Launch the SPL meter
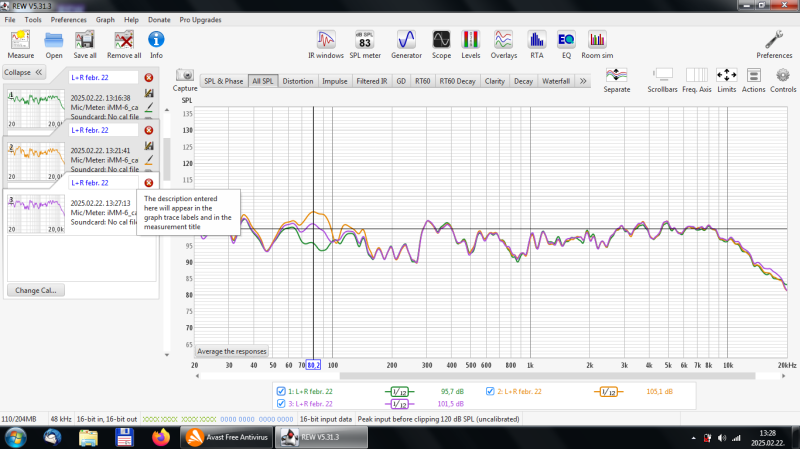This screenshot has width=800, height=449. 365,44
